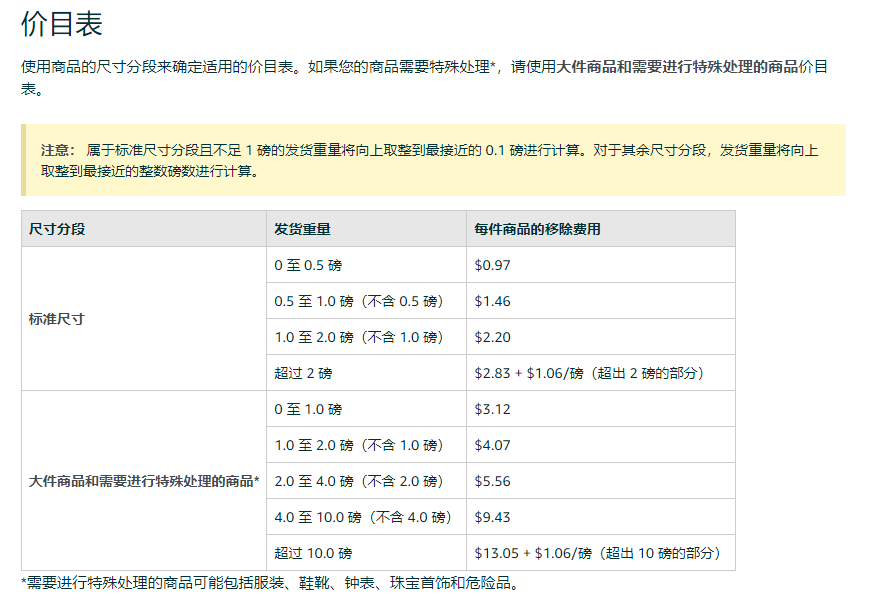Click the $13.05 + $1.06/磅 fee cell

coord(597,553)
